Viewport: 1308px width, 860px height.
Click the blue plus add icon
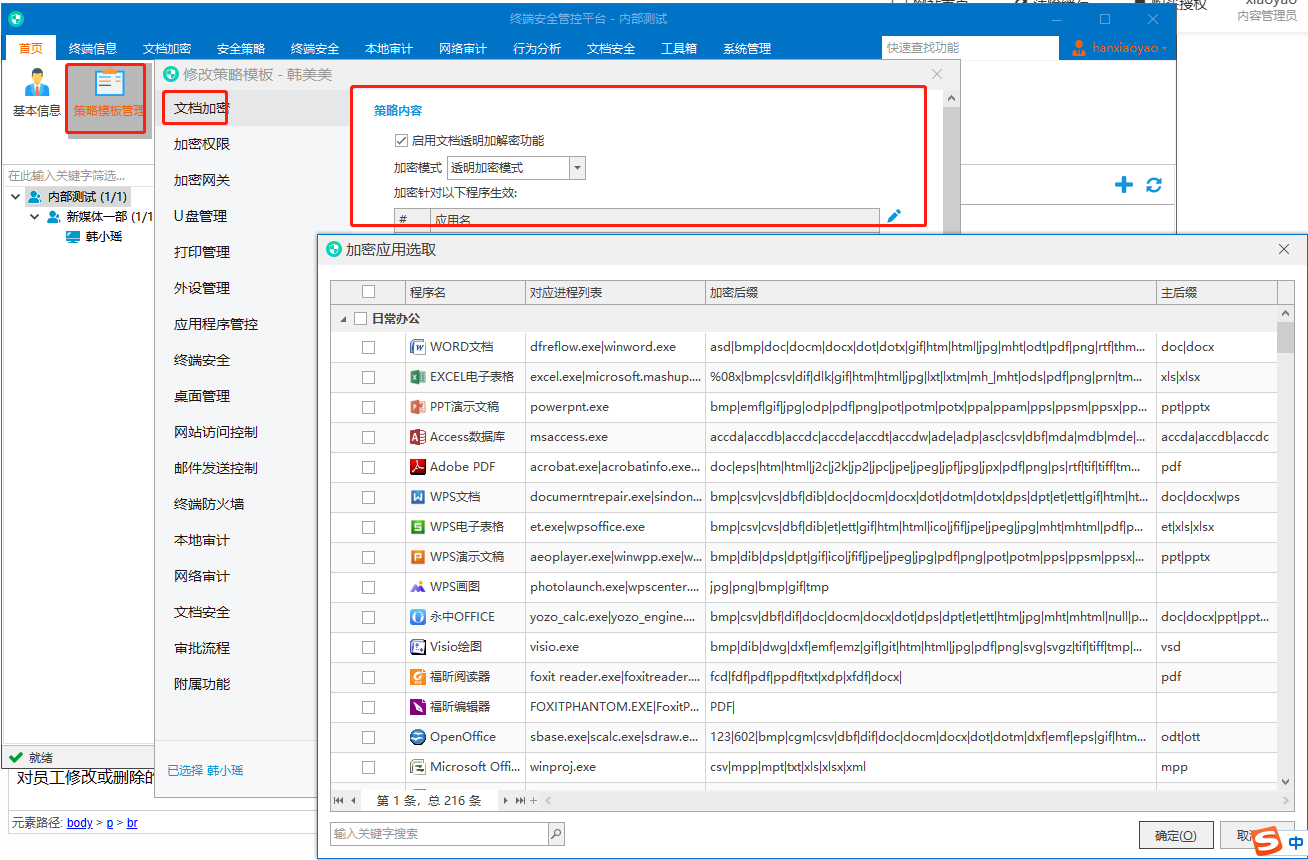(x=1124, y=185)
